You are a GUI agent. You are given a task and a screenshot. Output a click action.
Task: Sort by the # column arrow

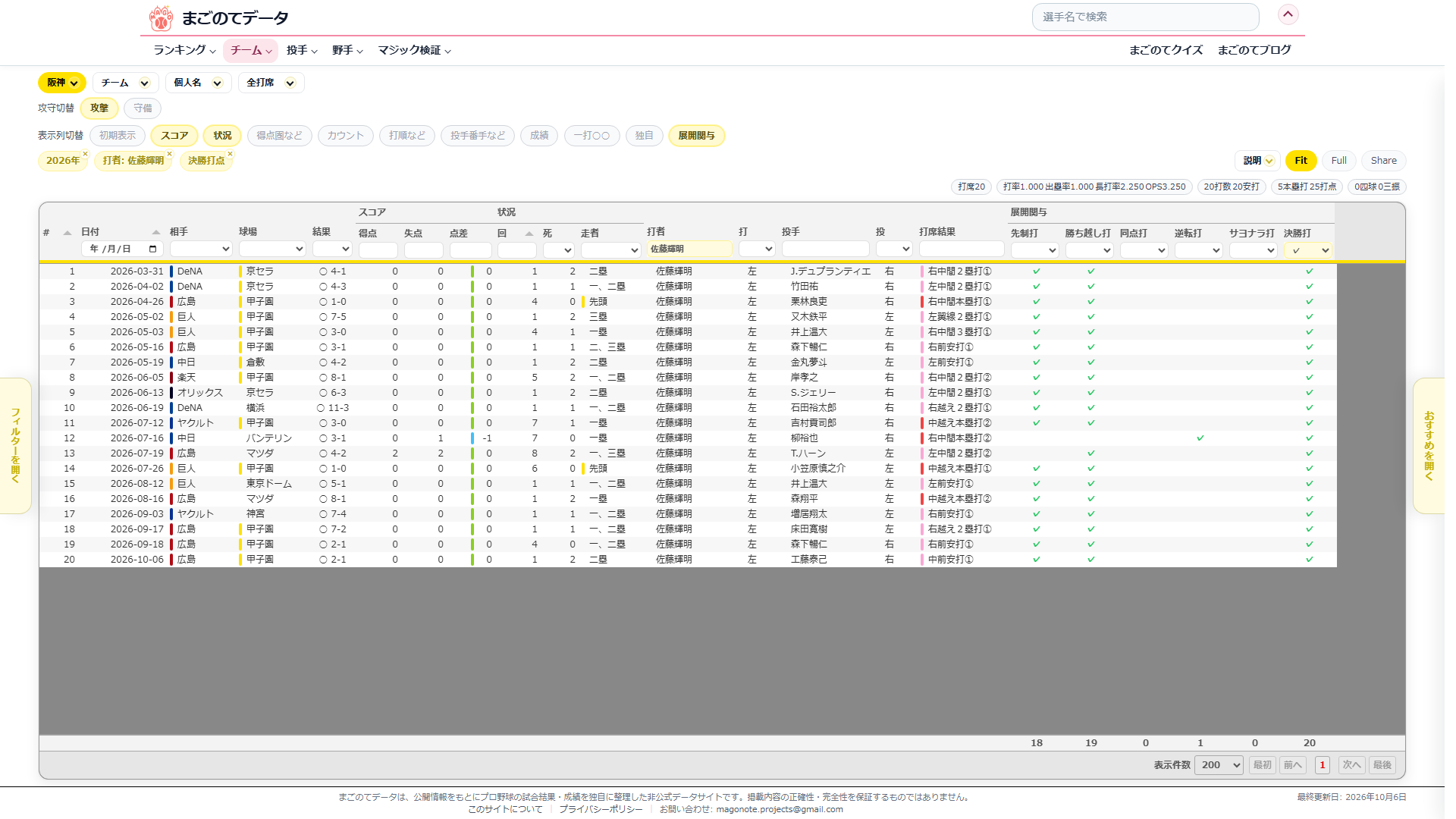[67, 233]
